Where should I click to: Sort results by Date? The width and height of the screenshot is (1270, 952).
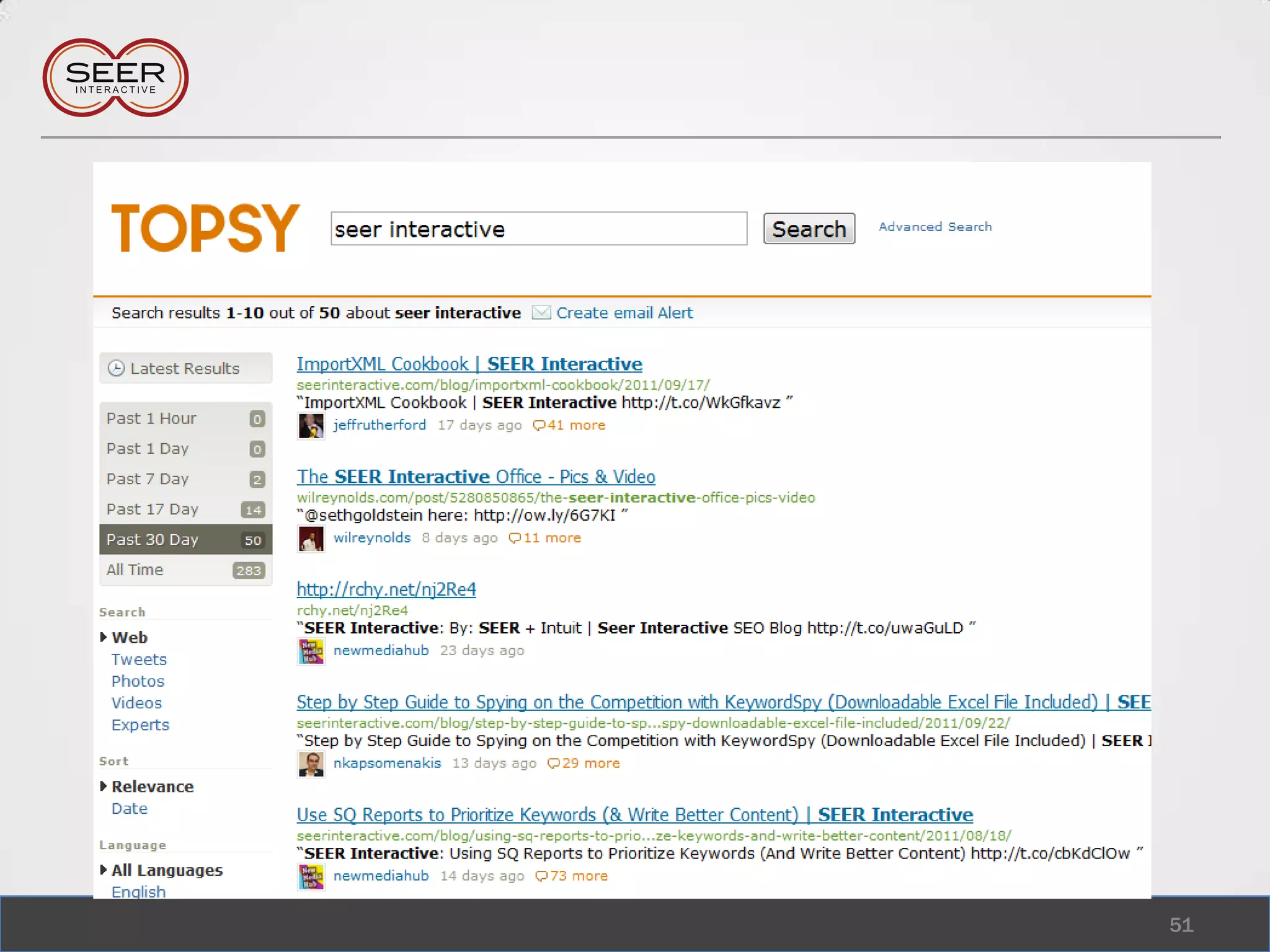130,808
